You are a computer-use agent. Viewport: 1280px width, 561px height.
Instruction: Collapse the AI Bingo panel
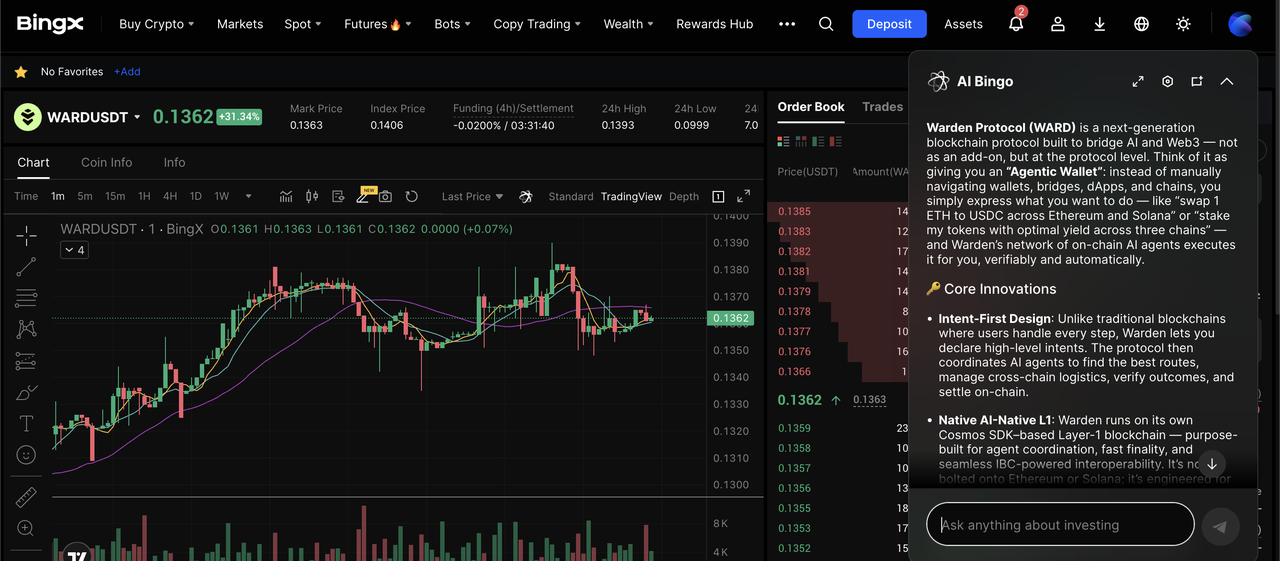[x=1227, y=82]
